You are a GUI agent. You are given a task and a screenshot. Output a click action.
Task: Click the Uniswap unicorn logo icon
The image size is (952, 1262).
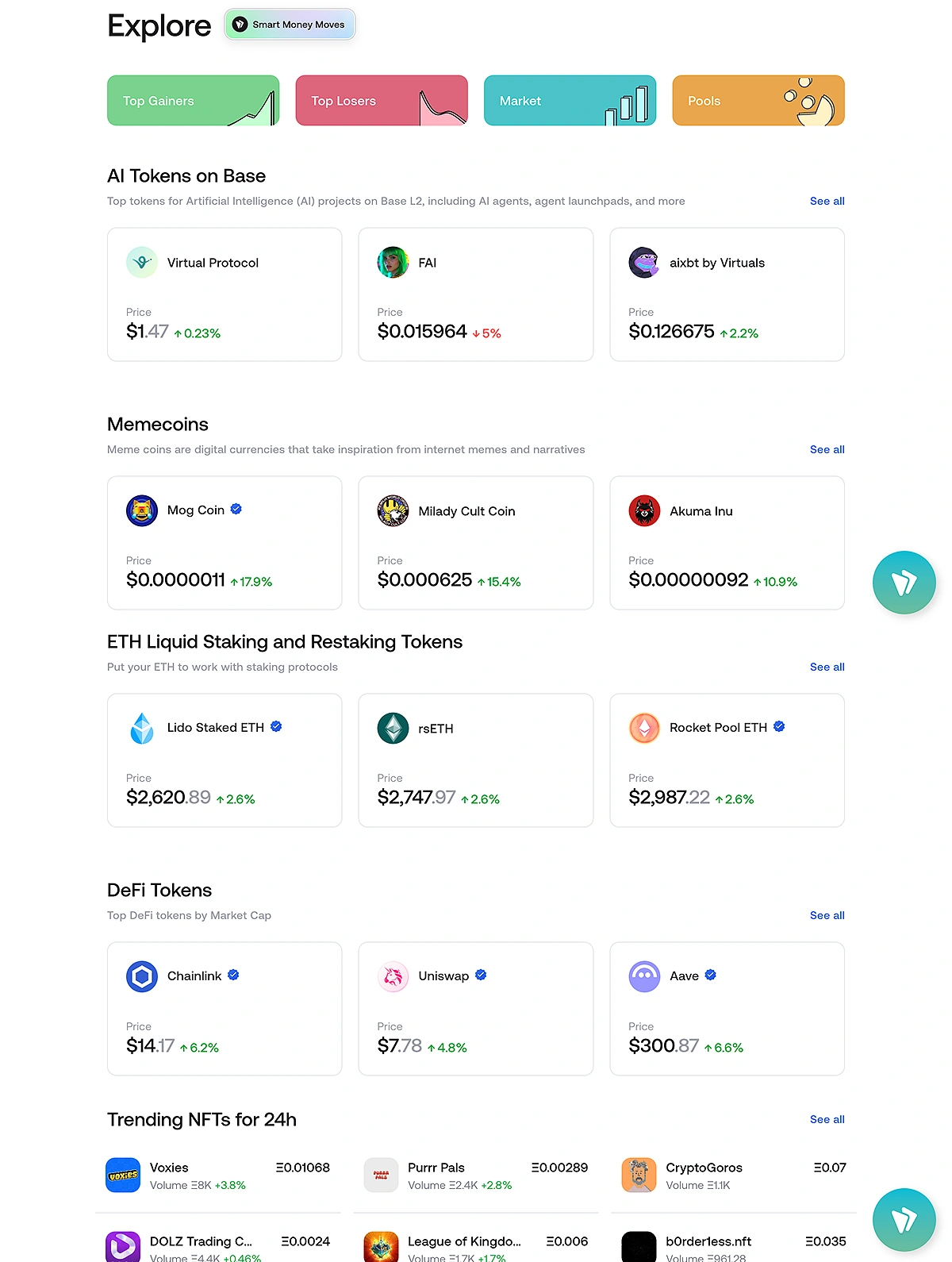(393, 977)
